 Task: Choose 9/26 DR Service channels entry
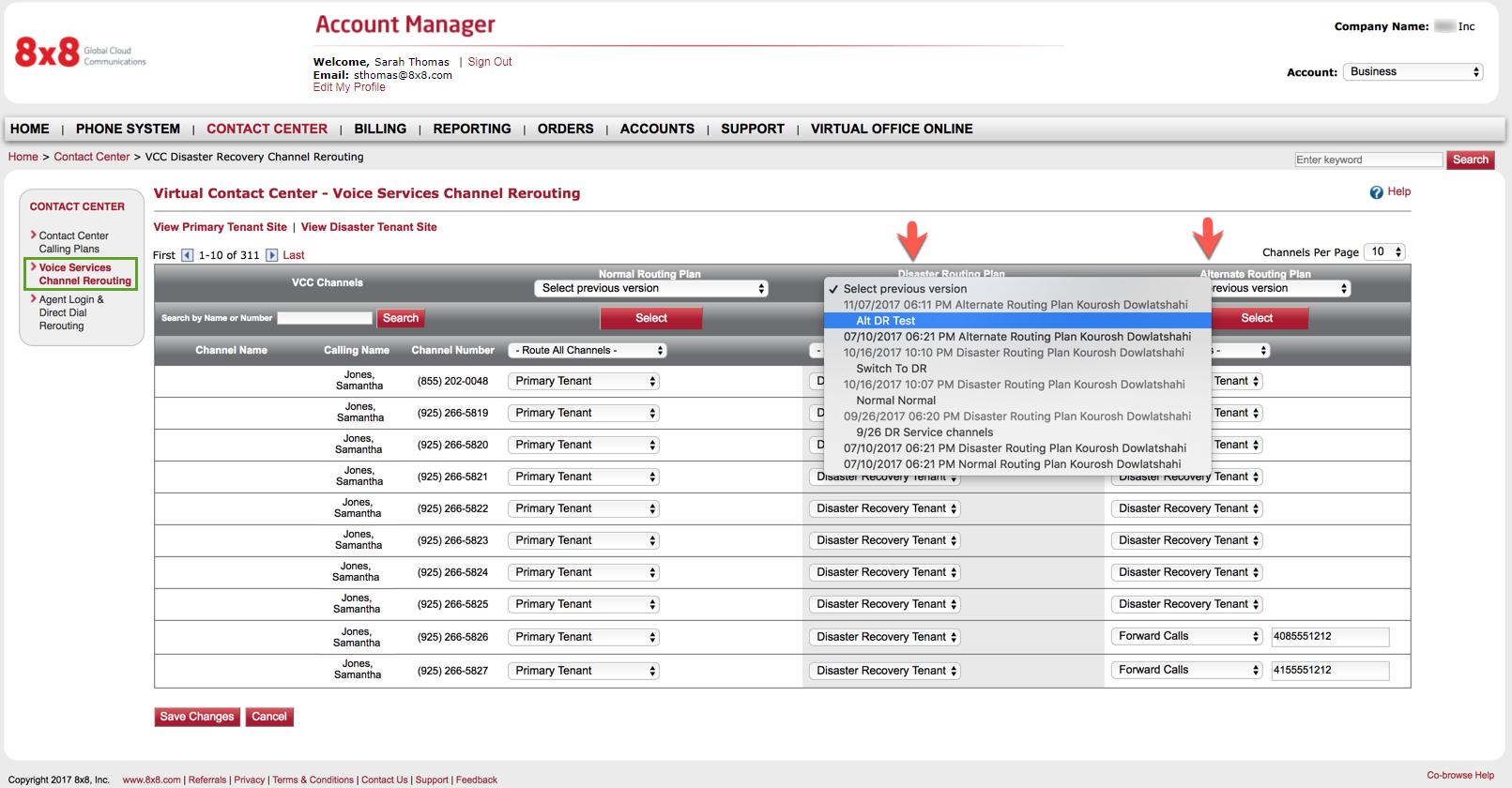tap(1017, 432)
